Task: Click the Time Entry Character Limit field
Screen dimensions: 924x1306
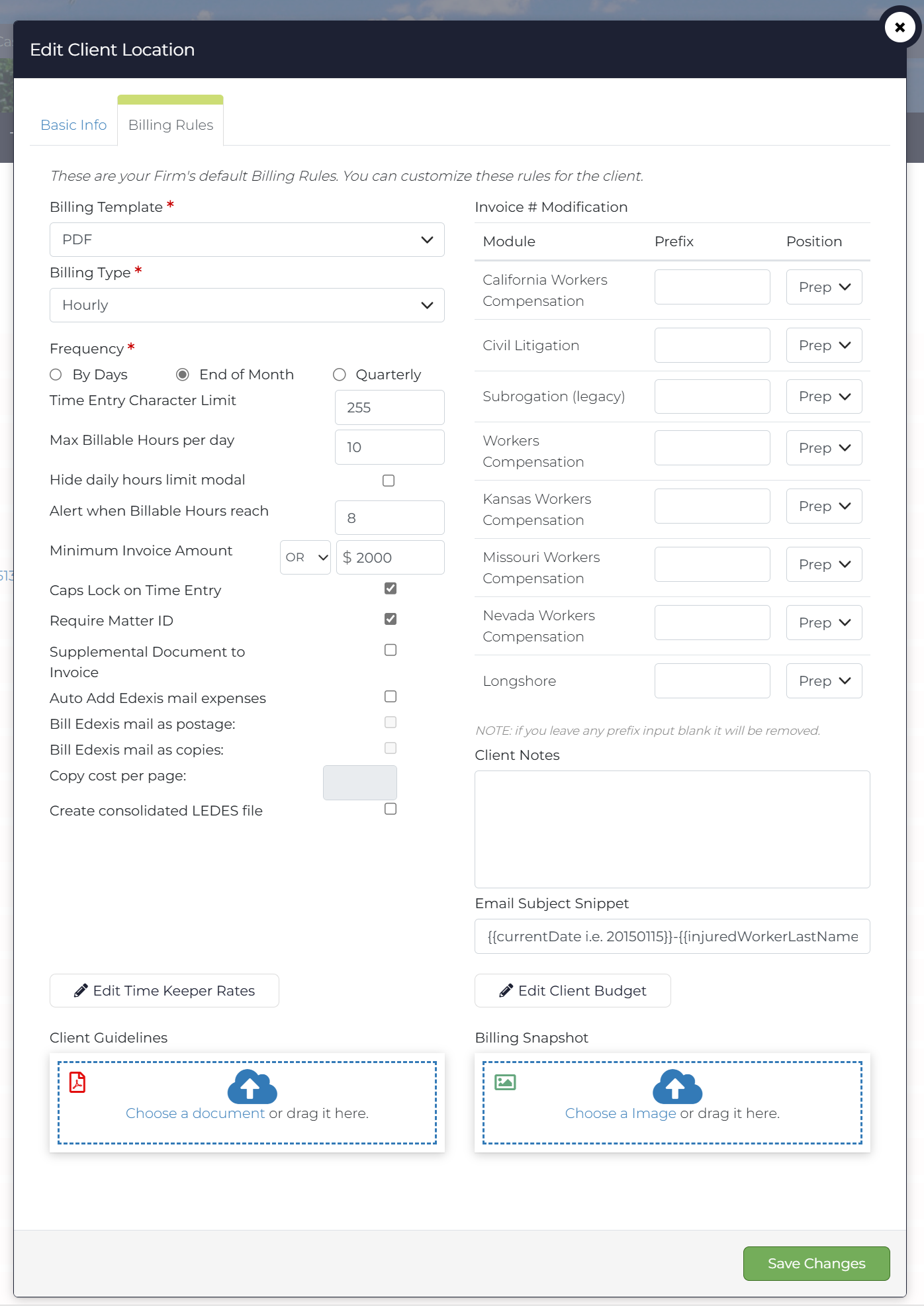Action: tap(390, 408)
